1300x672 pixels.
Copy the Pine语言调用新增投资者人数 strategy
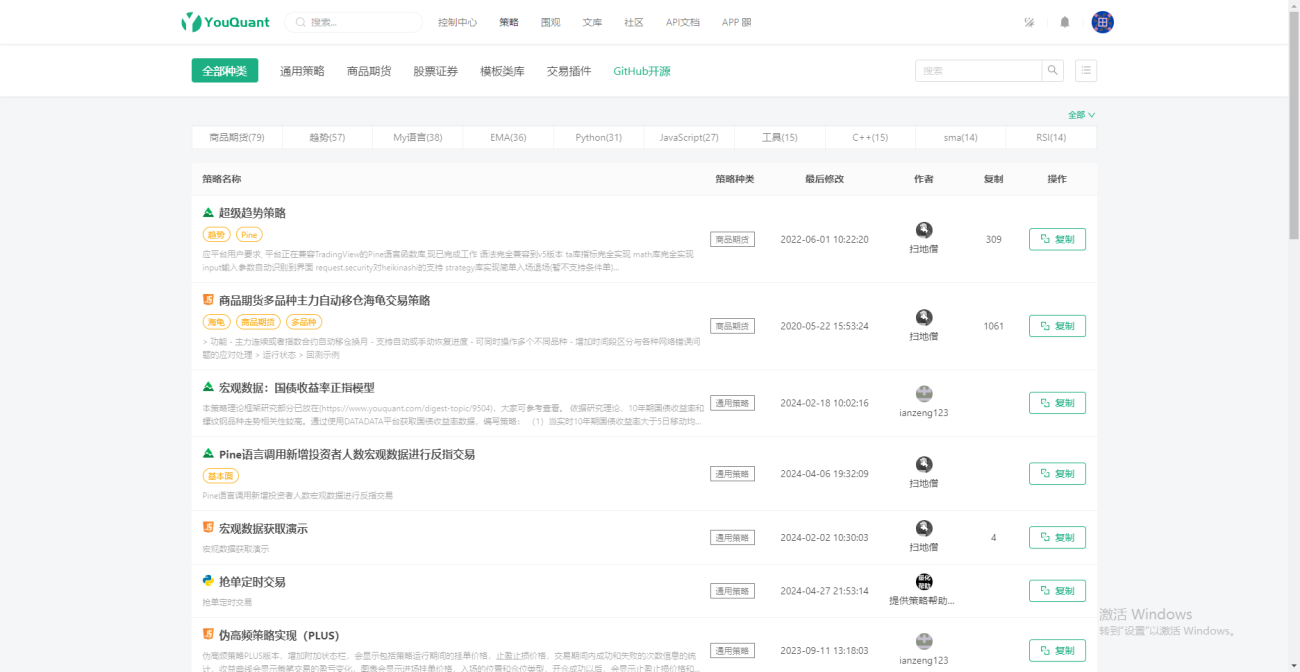point(1057,474)
